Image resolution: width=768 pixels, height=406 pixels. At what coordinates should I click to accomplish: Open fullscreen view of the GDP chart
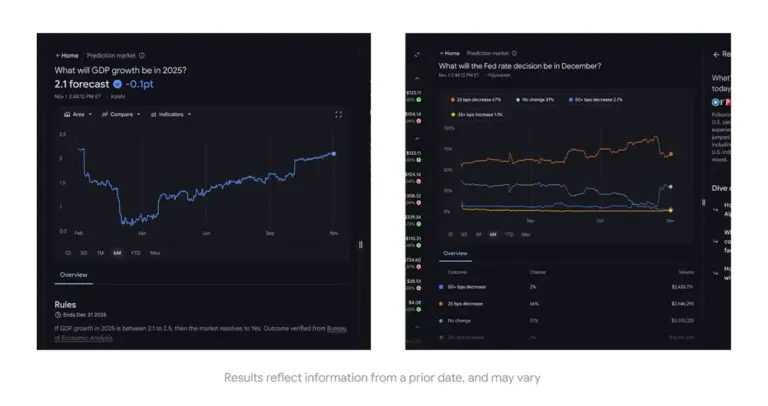pos(339,115)
